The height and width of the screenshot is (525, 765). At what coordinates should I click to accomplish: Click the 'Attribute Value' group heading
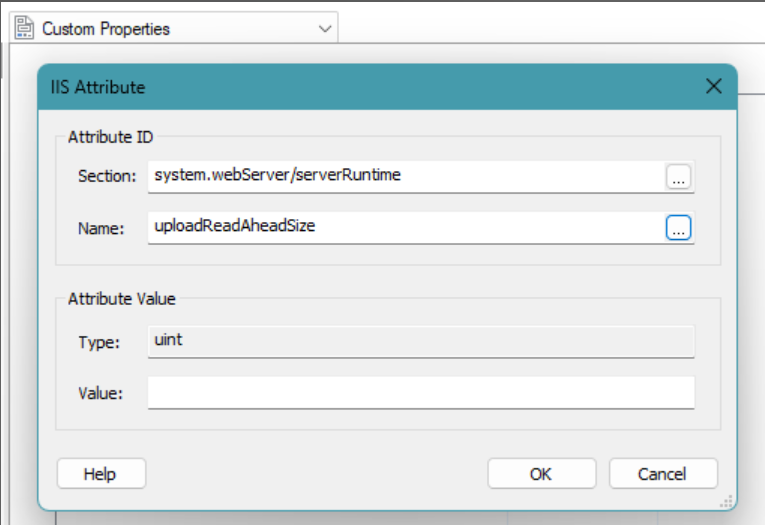pos(121,299)
